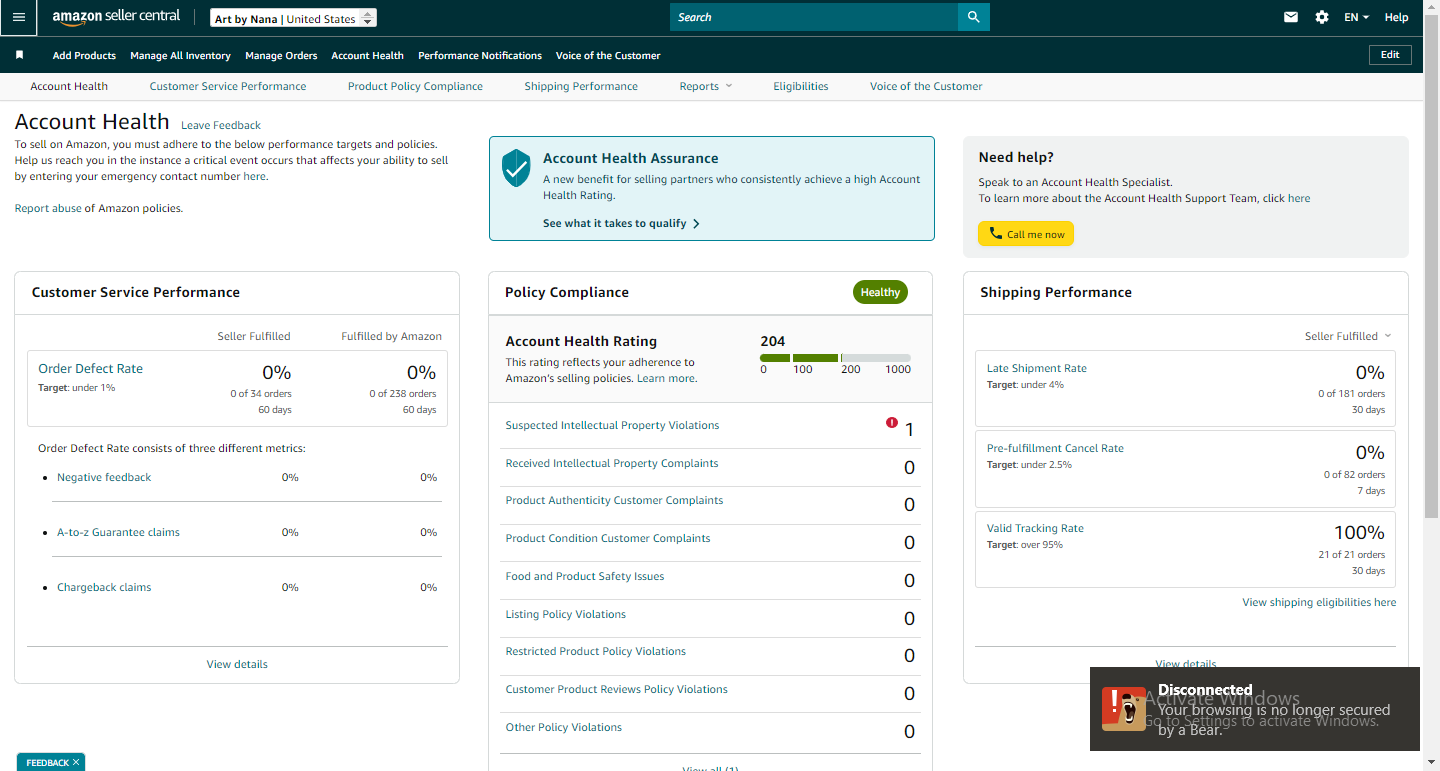Image resolution: width=1440 pixels, height=771 pixels.
Task: Click the Account Health Rating progress bar
Action: click(x=835, y=358)
